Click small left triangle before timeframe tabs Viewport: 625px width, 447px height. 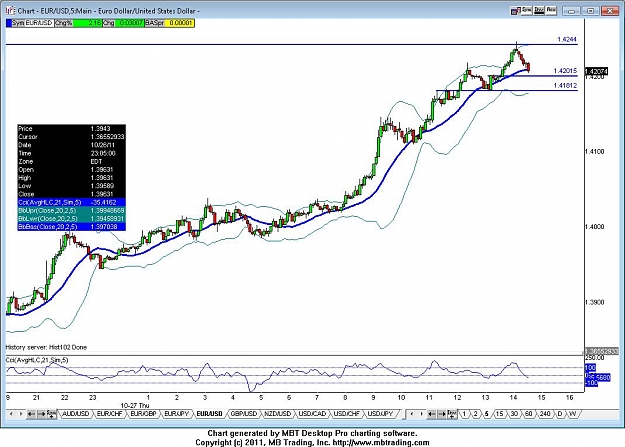point(412,414)
